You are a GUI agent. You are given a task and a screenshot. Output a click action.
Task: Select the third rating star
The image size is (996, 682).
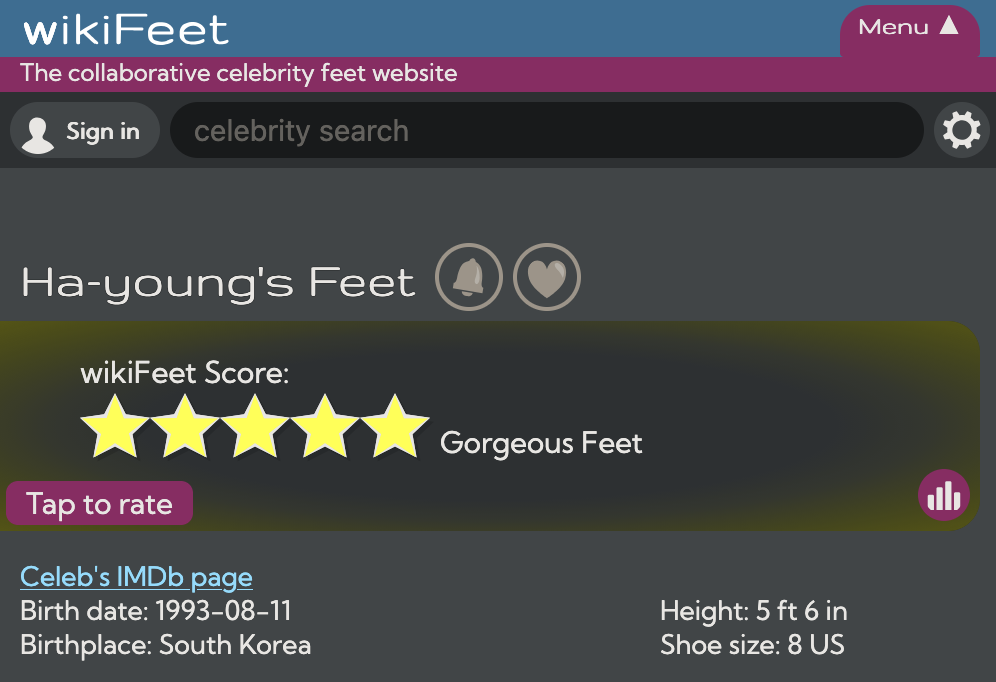[255, 425]
